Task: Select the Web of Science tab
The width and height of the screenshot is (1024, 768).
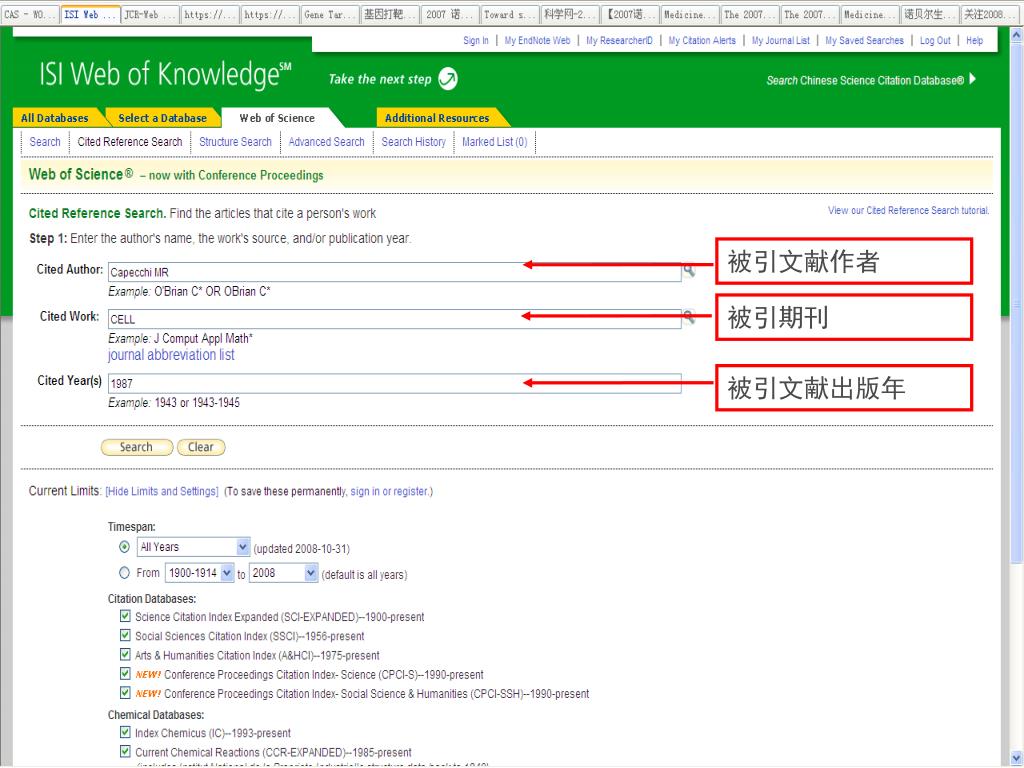Action: (277, 118)
